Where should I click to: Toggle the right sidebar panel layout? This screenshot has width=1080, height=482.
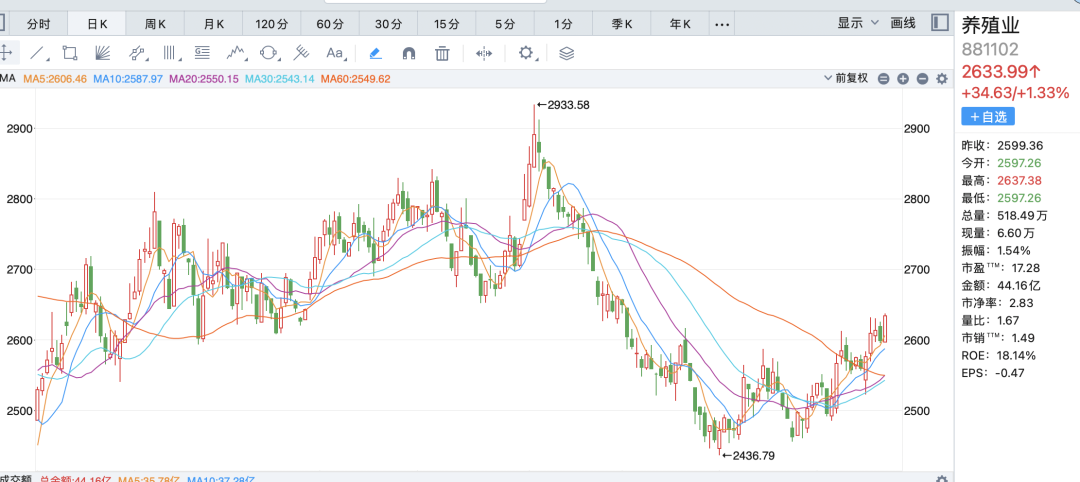[940, 22]
